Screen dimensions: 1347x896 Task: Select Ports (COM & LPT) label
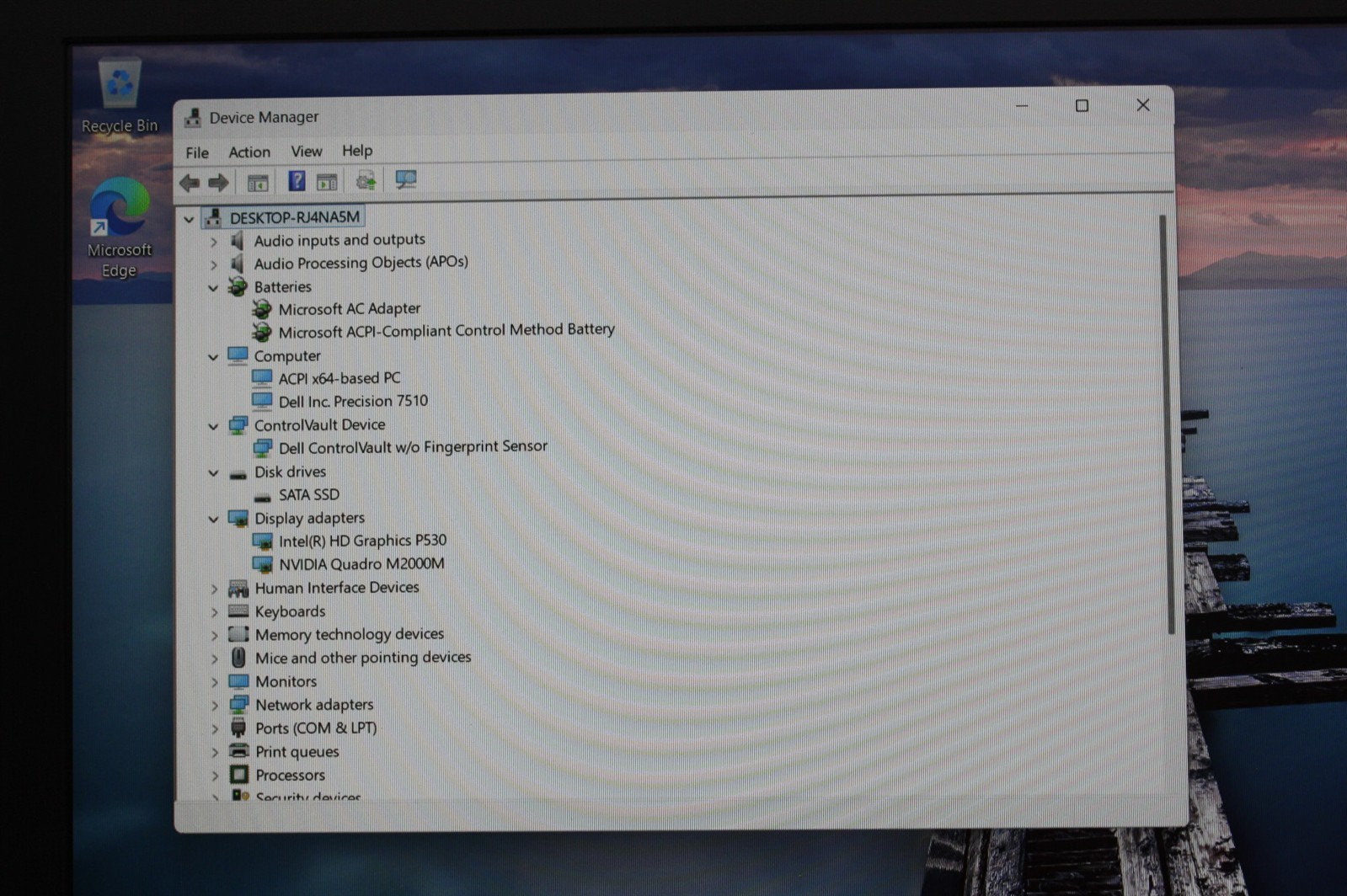(x=316, y=728)
